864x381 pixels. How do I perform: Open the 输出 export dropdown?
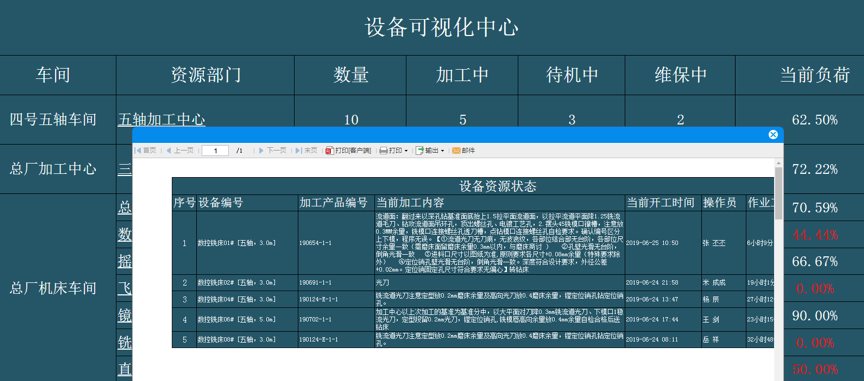430,150
